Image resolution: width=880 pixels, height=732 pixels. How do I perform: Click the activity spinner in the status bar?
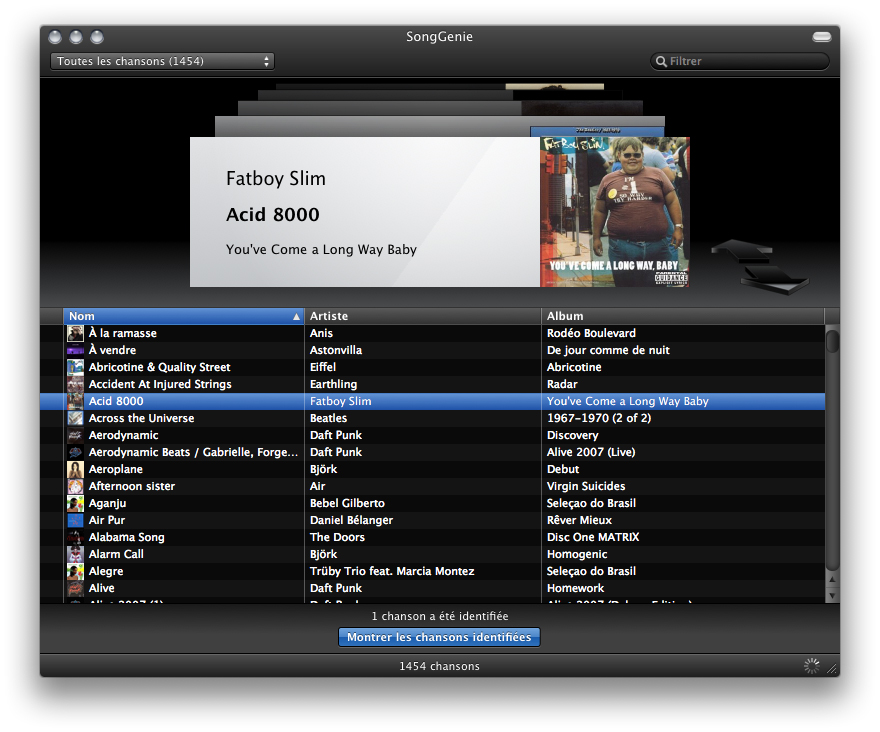pos(812,666)
